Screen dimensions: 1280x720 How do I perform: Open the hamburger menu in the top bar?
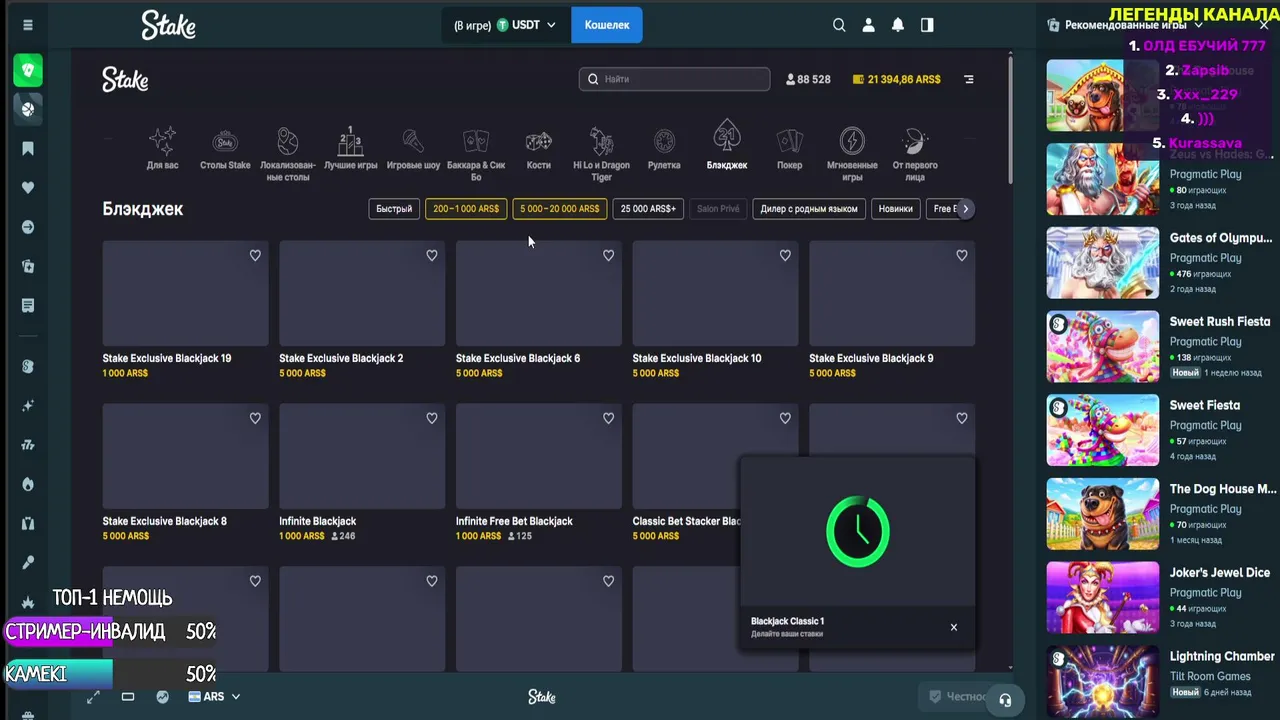click(28, 25)
